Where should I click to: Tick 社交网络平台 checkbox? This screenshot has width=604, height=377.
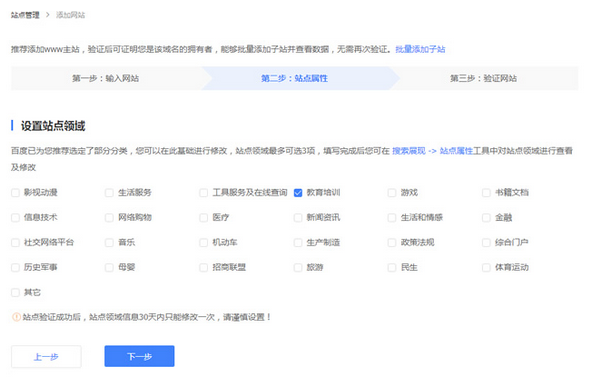click(x=15, y=243)
